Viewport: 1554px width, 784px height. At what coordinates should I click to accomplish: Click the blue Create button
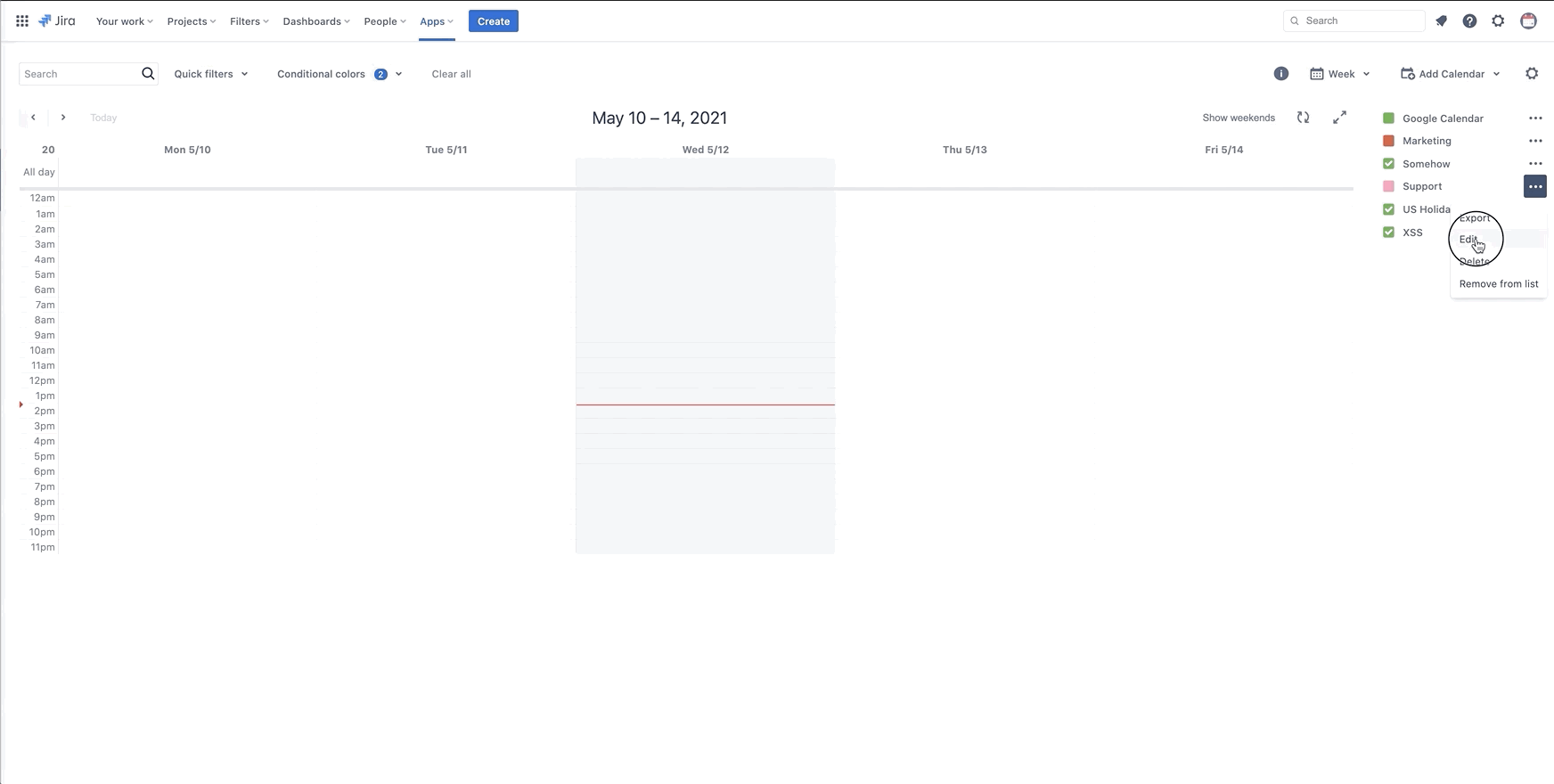[493, 20]
